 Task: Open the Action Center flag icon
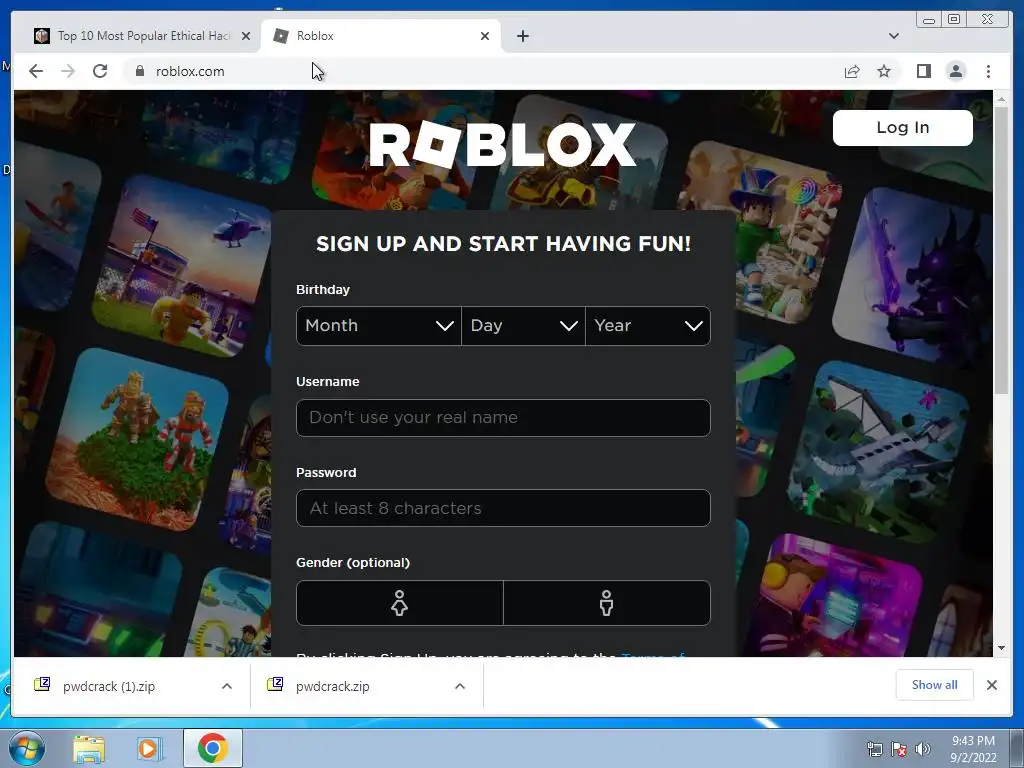(x=899, y=750)
